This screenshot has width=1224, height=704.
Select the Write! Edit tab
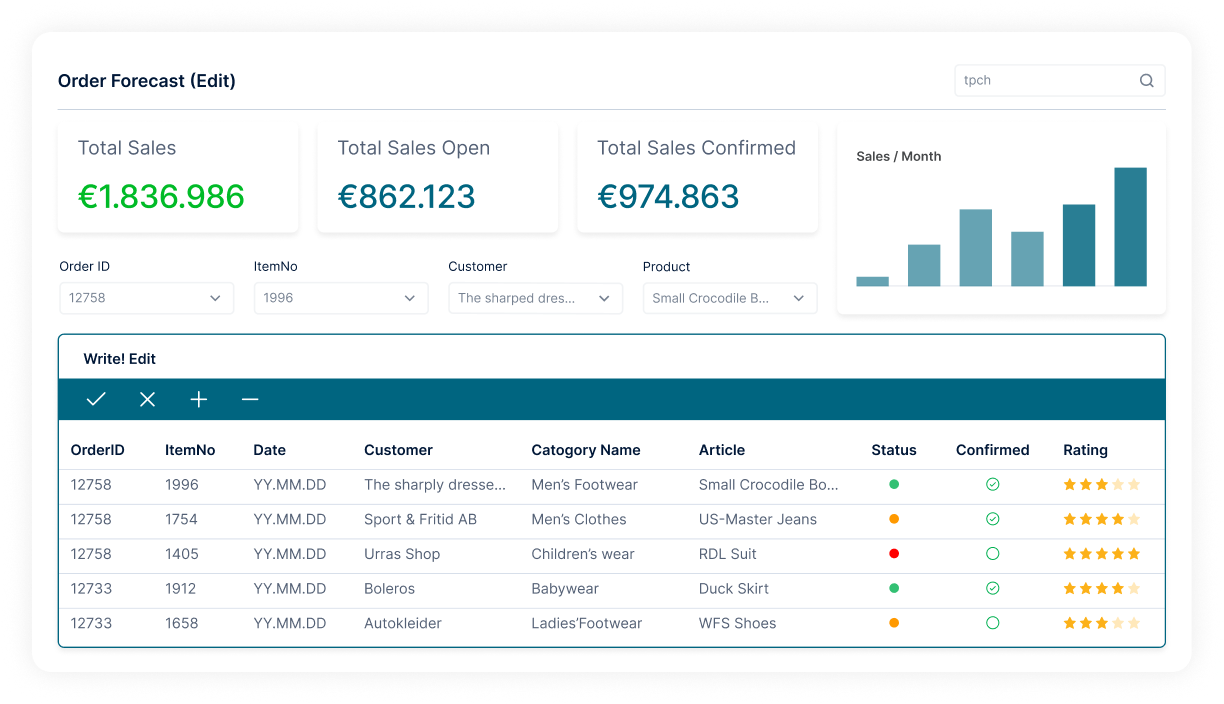click(120, 359)
